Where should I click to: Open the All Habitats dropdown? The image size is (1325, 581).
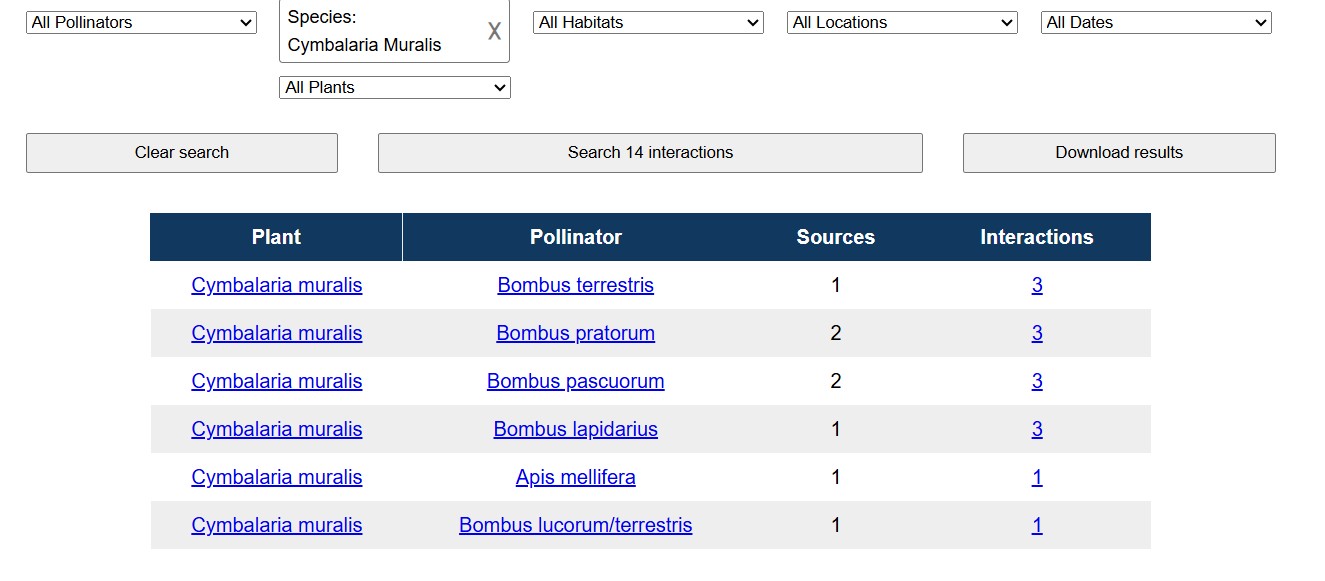point(648,22)
